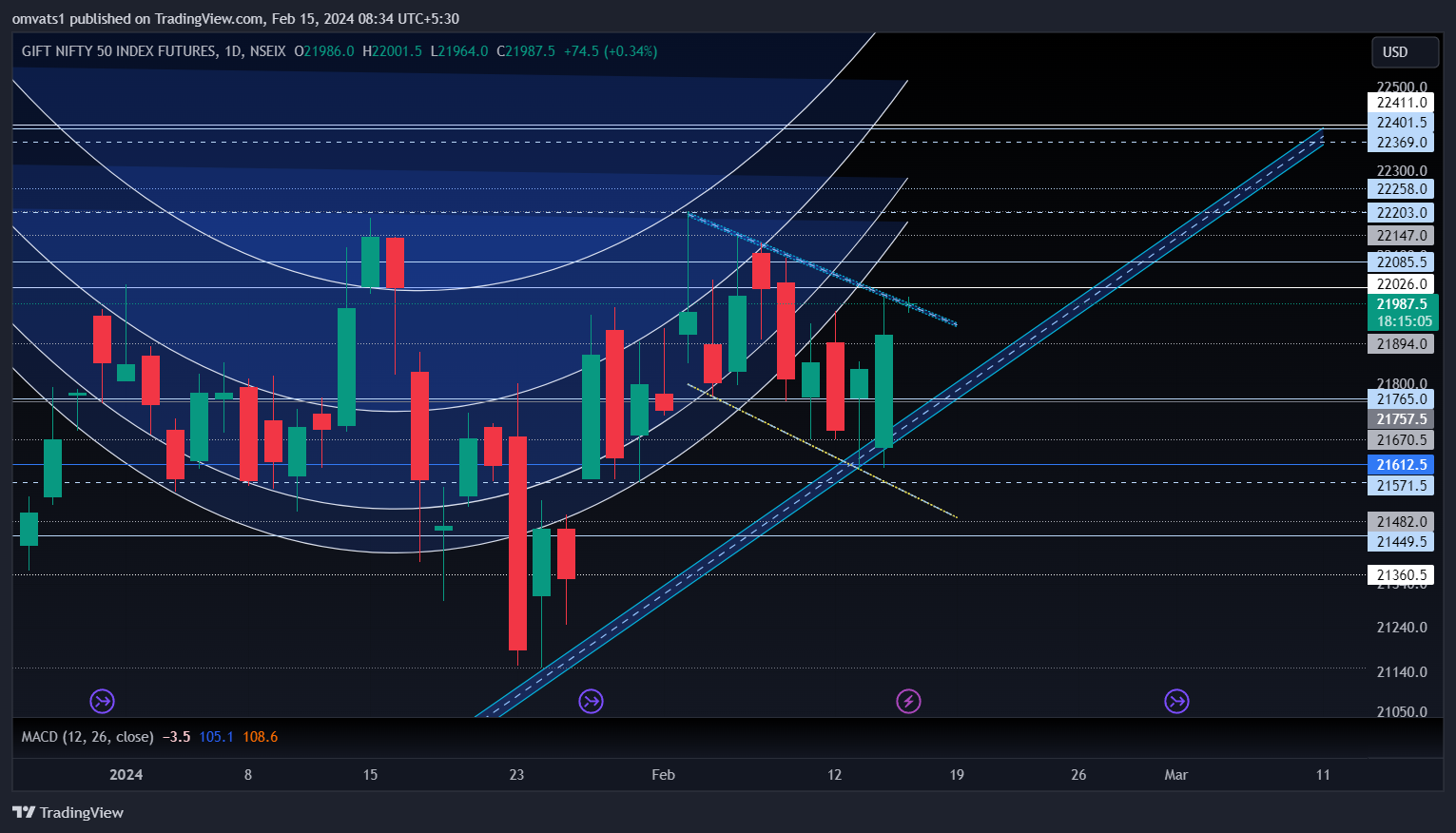Viewport: 1456px width, 833px height.
Task: Click the event marker icon between 23 and Feb
Action: [x=591, y=702]
